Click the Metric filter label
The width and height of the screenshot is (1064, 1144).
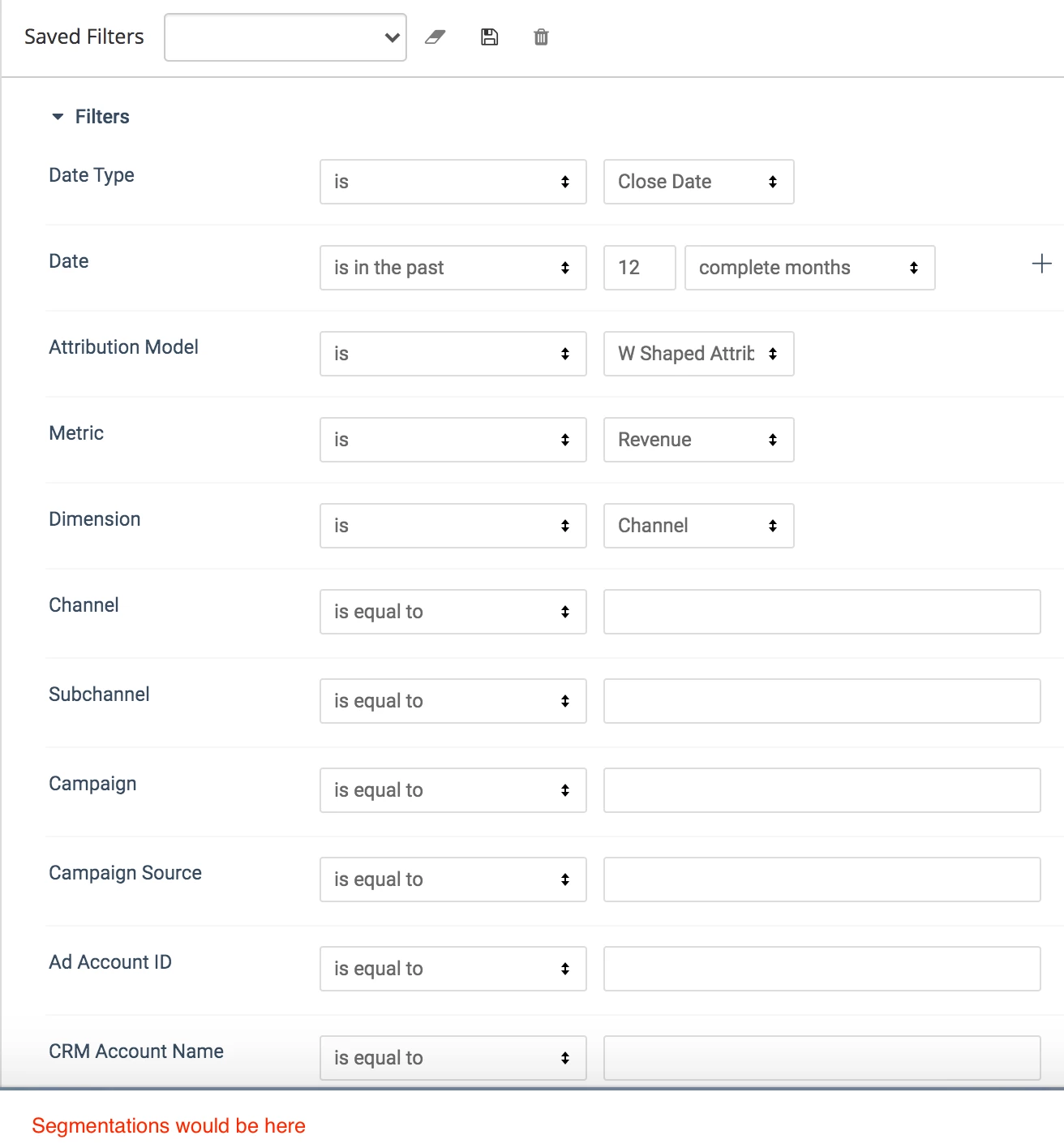(x=76, y=433)
